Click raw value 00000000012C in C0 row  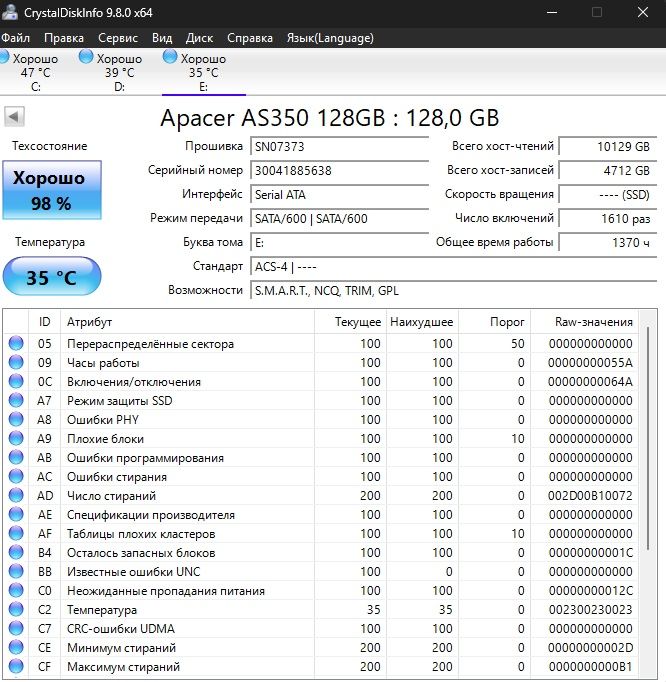pos(590,591)
